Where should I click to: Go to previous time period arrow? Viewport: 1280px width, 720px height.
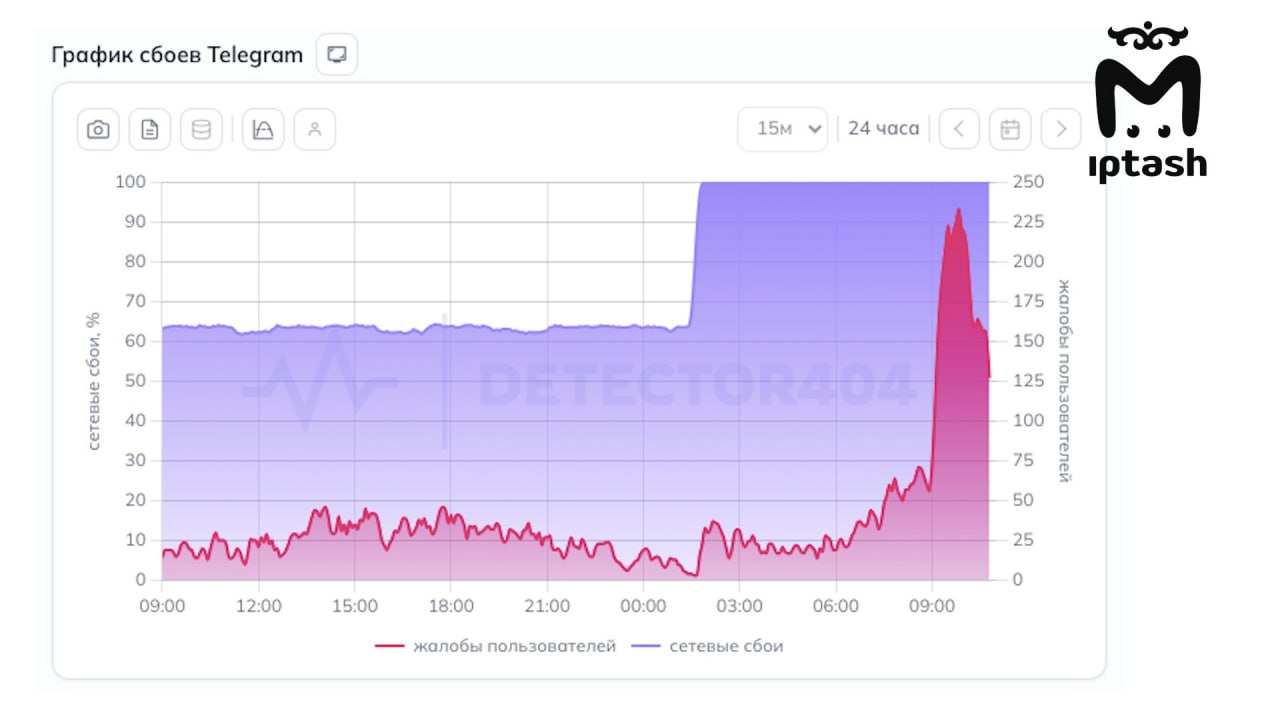[x=959, y=129]
